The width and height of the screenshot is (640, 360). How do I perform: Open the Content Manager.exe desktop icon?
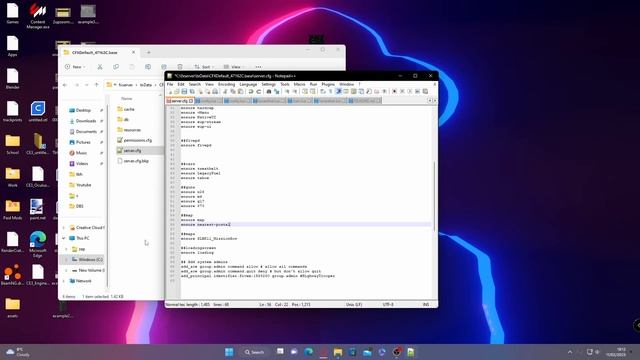[x=38, y=15]
